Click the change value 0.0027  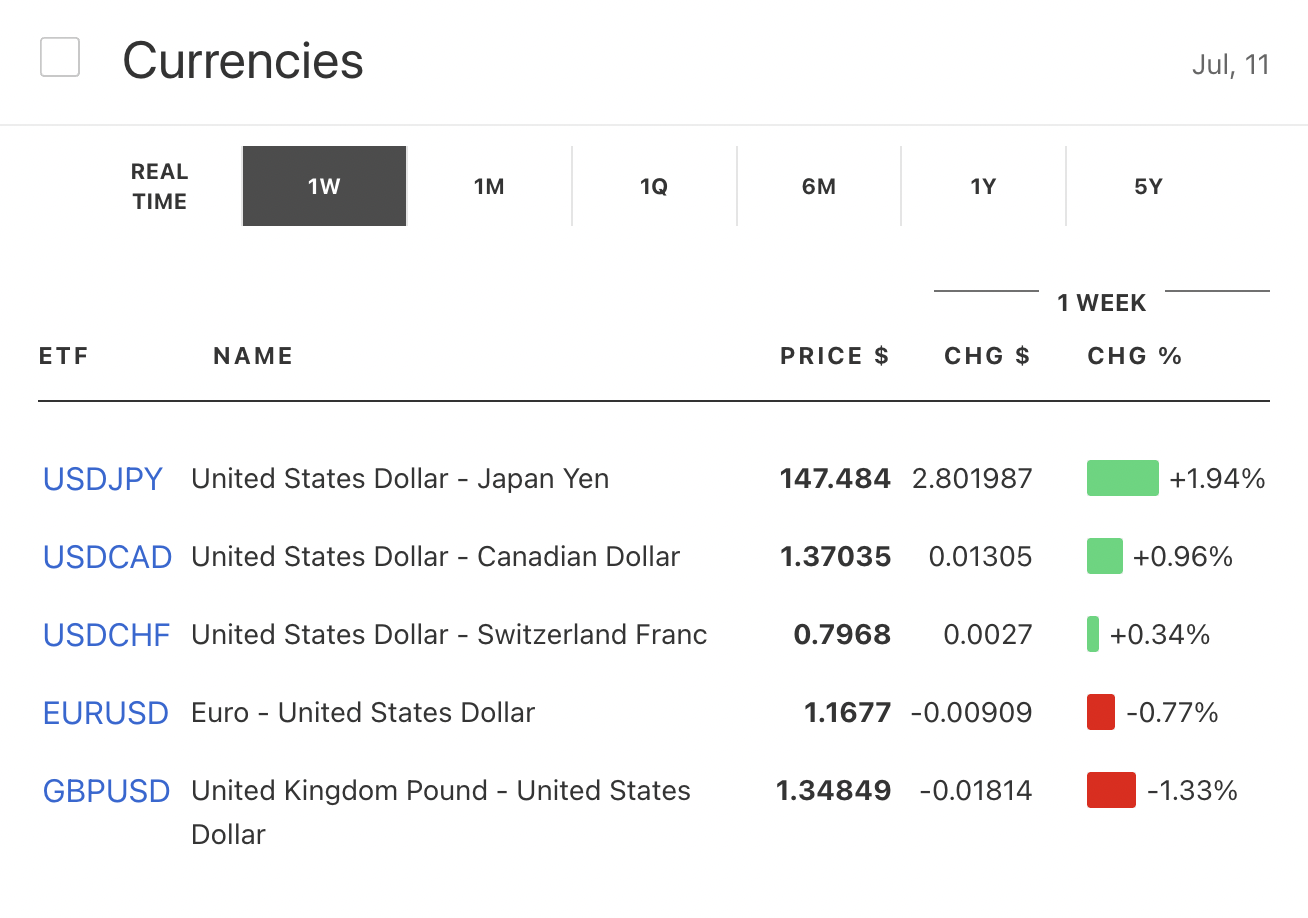988,635
